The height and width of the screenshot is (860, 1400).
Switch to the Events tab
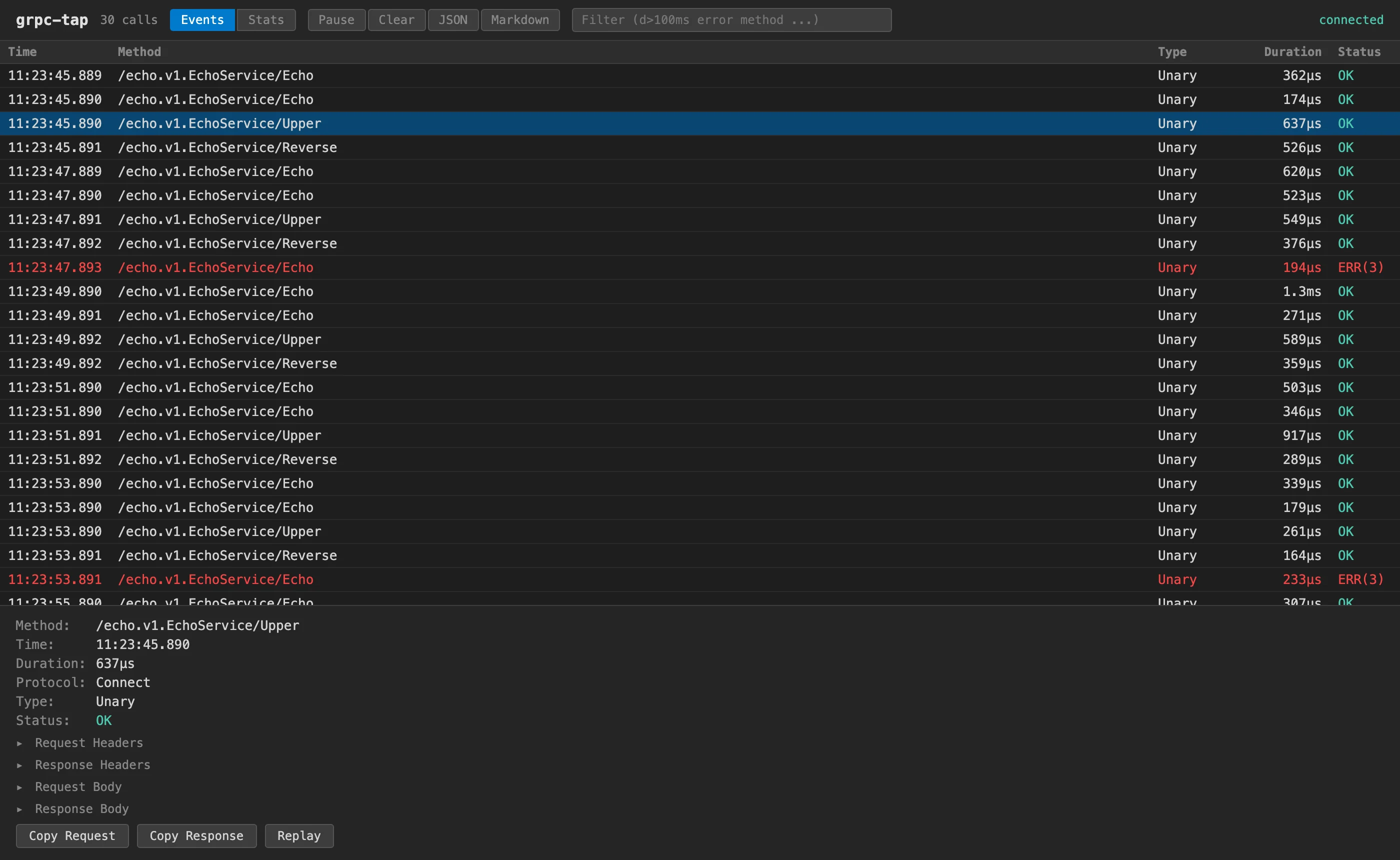(202, 20)
